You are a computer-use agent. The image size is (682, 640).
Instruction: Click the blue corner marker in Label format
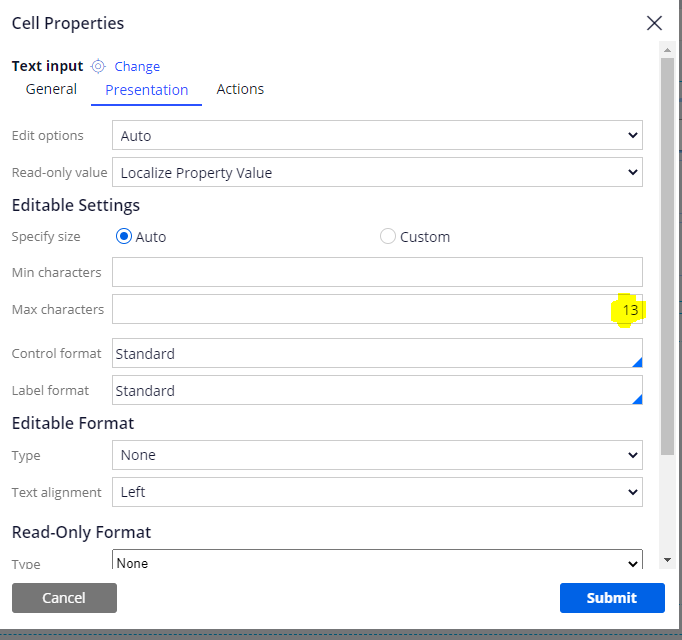(x=636, y=399)
